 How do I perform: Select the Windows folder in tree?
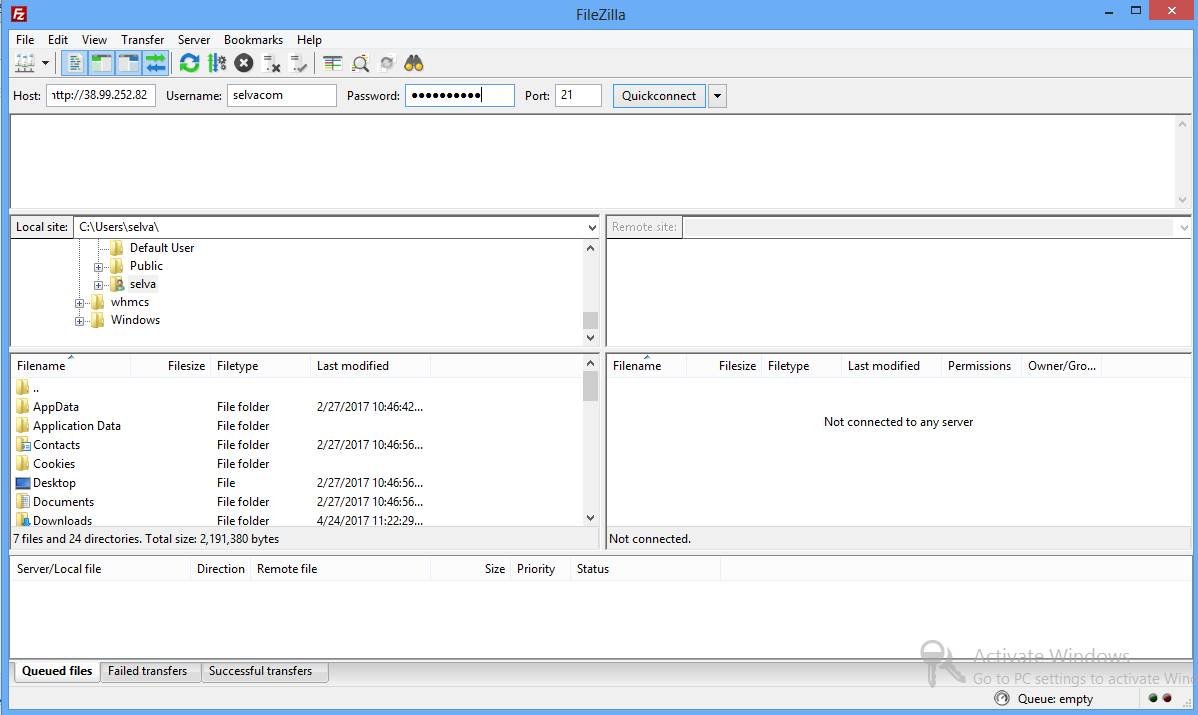pyautogui.click(x=135, y=320)
